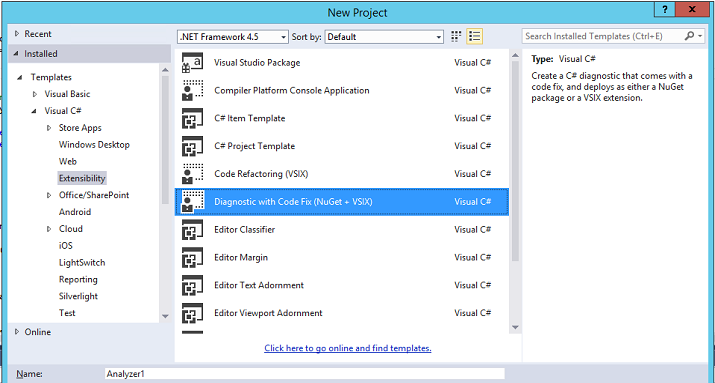Image resolution: width=715 pixels, height=383 pixels.
Task: Collapse the Visual C# node arrow
Action: 34,111
